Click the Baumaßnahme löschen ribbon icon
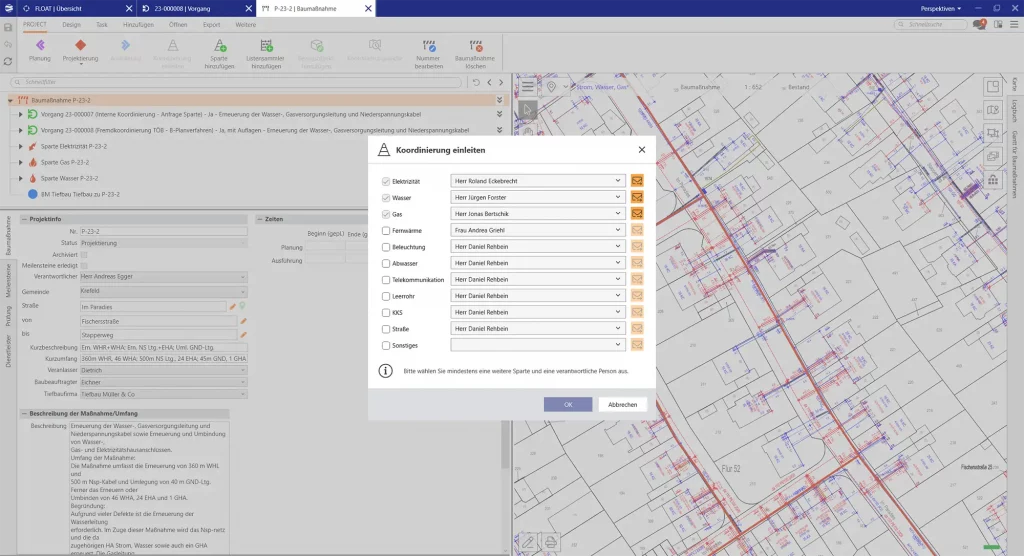The width and height of the screenshot is (1024, 556). click(x=476, y=46)
